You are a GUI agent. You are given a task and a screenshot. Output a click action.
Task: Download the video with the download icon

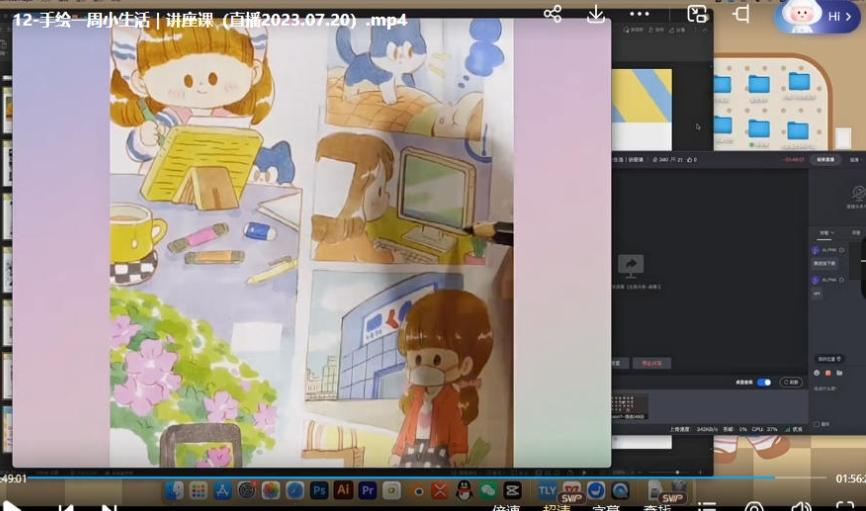tap(596, 14)
